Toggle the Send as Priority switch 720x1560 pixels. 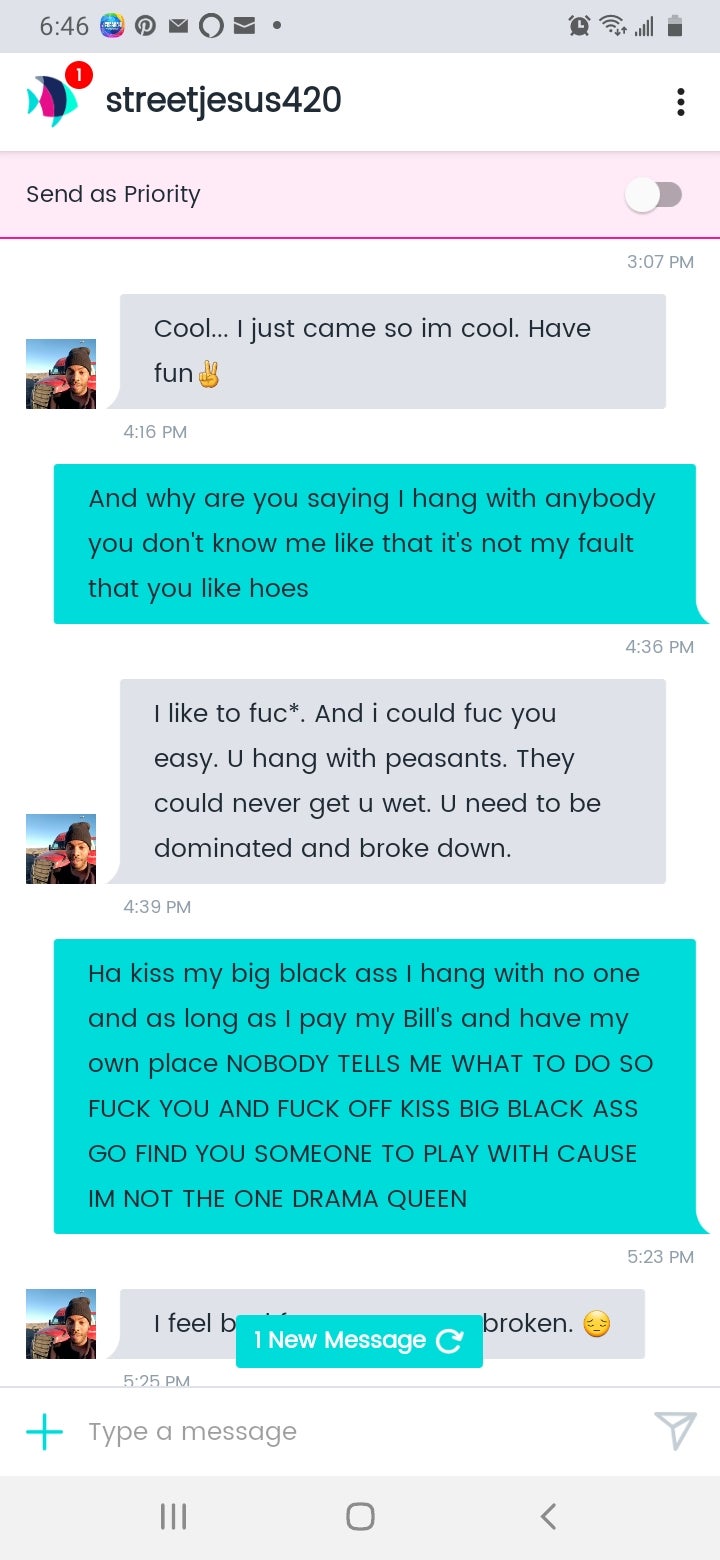(x=654, y=195)
